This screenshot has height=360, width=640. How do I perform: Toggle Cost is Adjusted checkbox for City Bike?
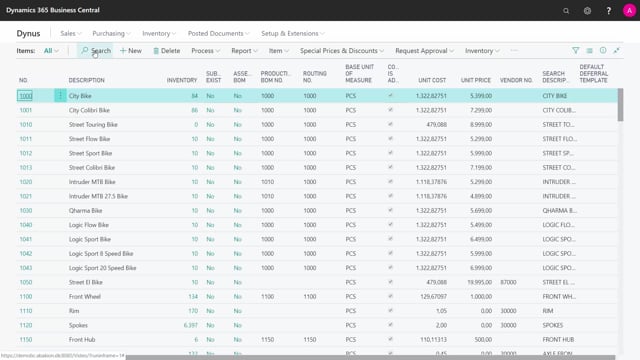pos(391,96)
